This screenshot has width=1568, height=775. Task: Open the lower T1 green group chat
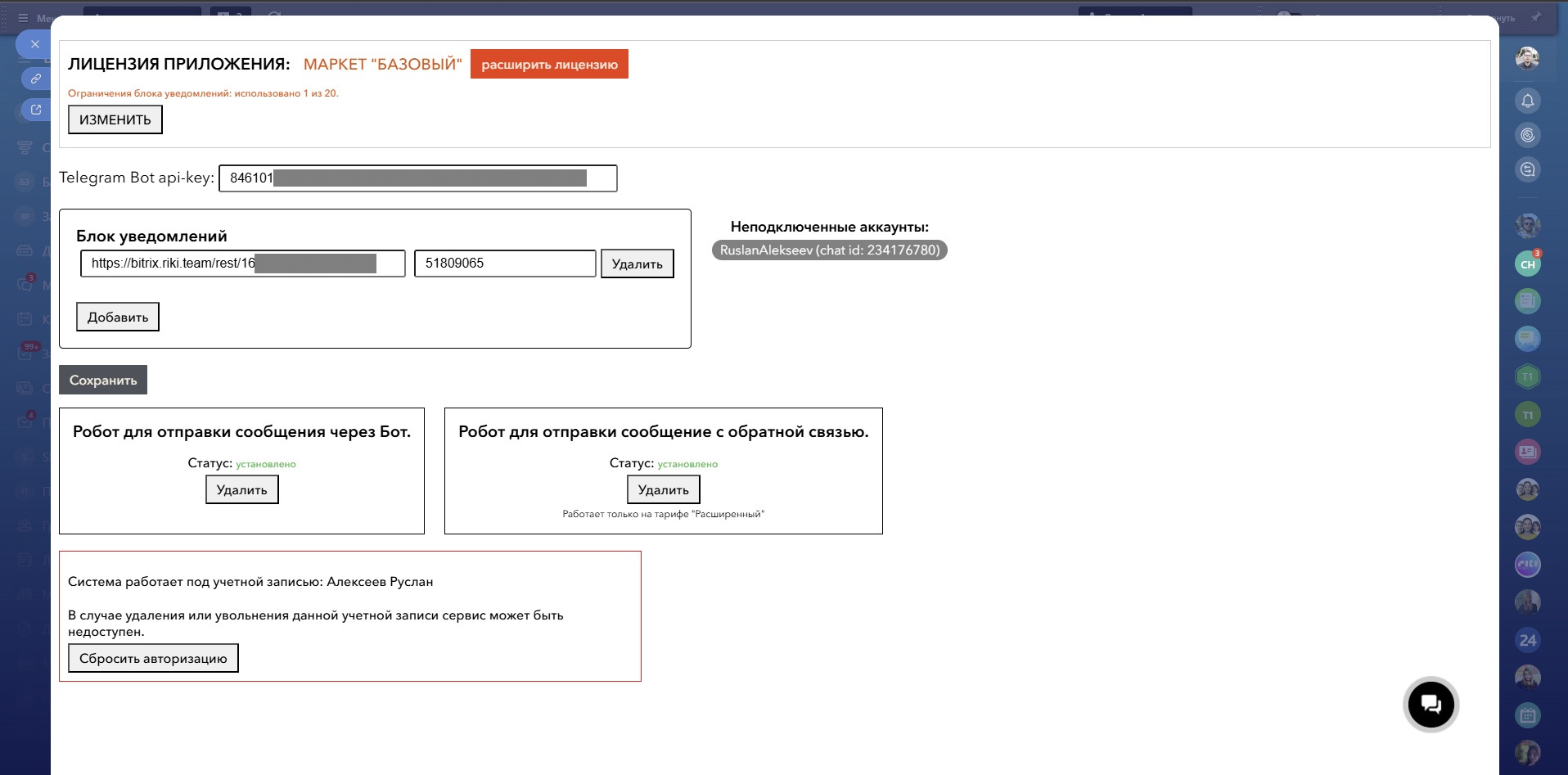click(1527, 415)
